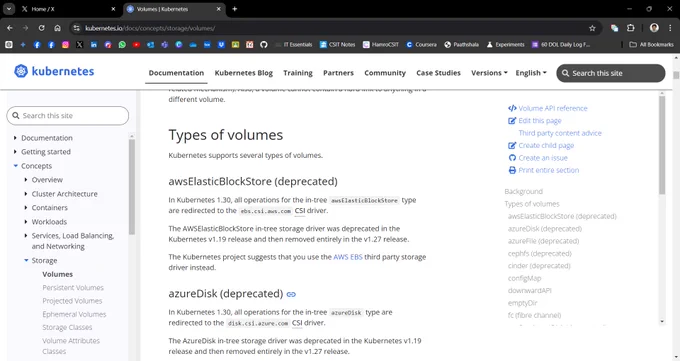Click the left sidebar scrollbar thumb
680x361 pixels.
tap(132, 187)
